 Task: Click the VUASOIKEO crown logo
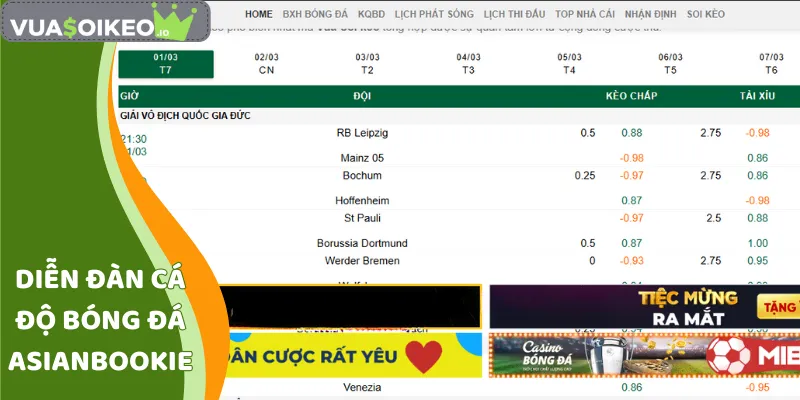(x=105, y=21)
